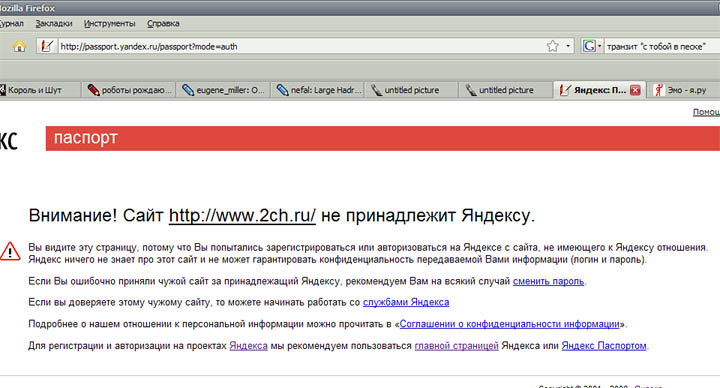Open the Закладки menu
The height and width of the screenshot is (388, 720).
pyautogui.click(x=54, y=23)
